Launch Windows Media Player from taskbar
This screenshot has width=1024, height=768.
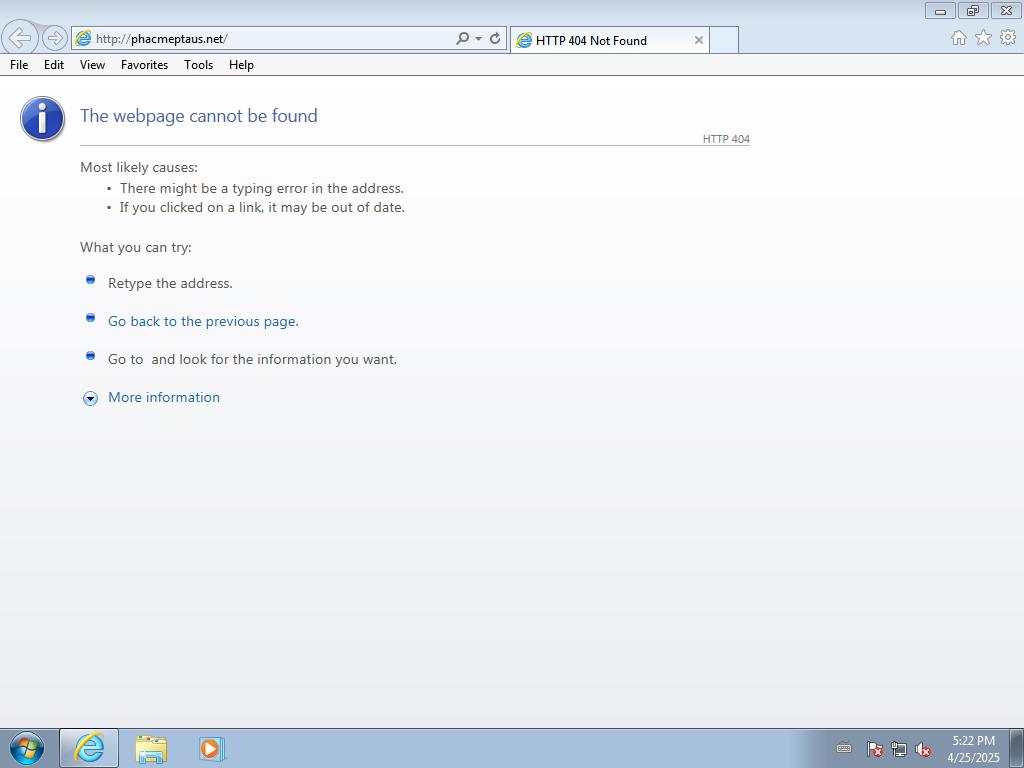coord(212,748)
